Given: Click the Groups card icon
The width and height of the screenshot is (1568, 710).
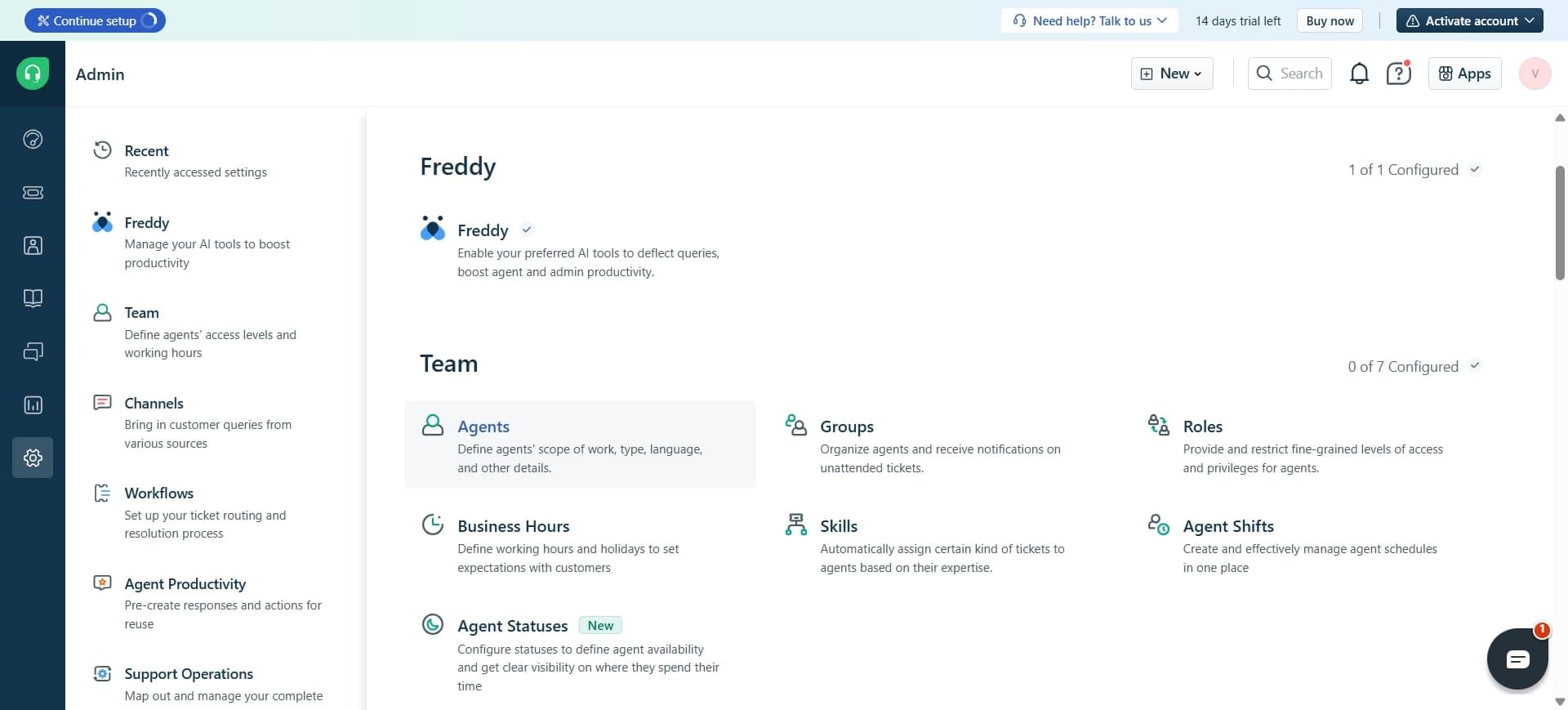Looking at the screenshot, I should pos(795,425).
